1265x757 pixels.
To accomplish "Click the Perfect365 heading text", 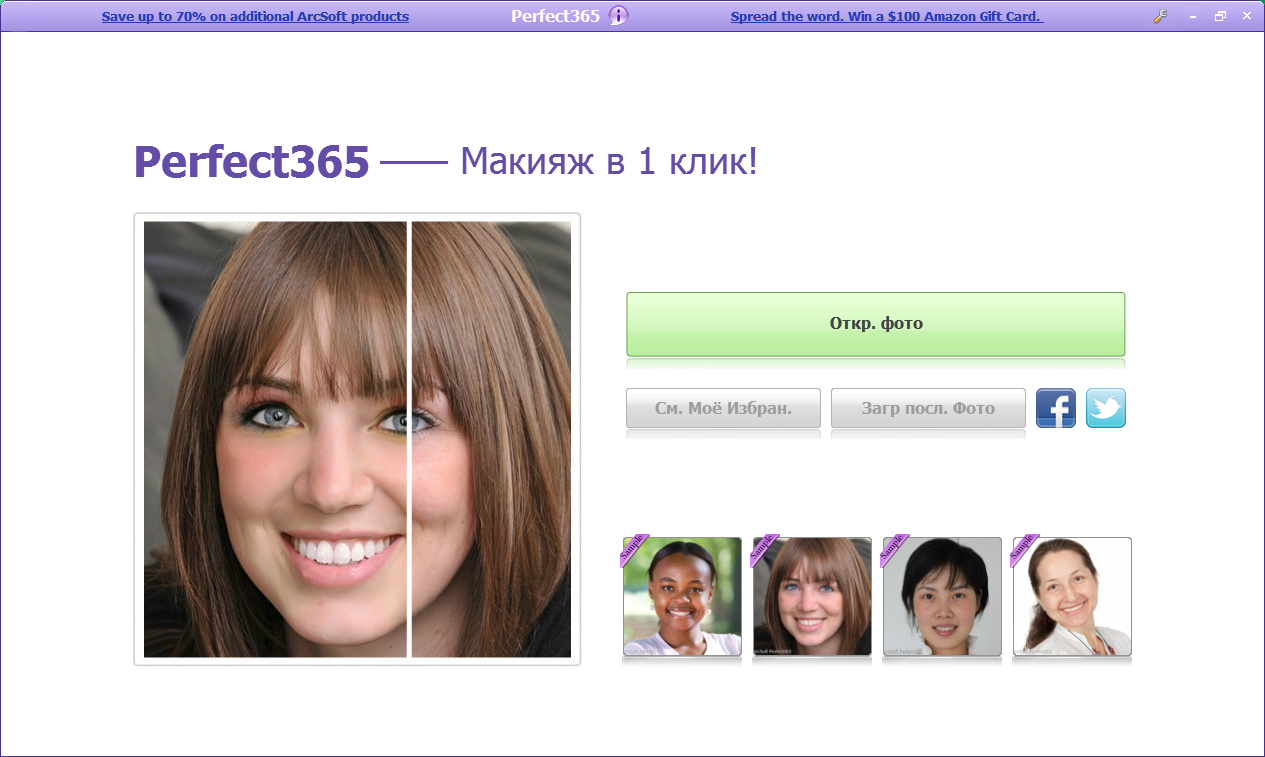I will point(252,162).
